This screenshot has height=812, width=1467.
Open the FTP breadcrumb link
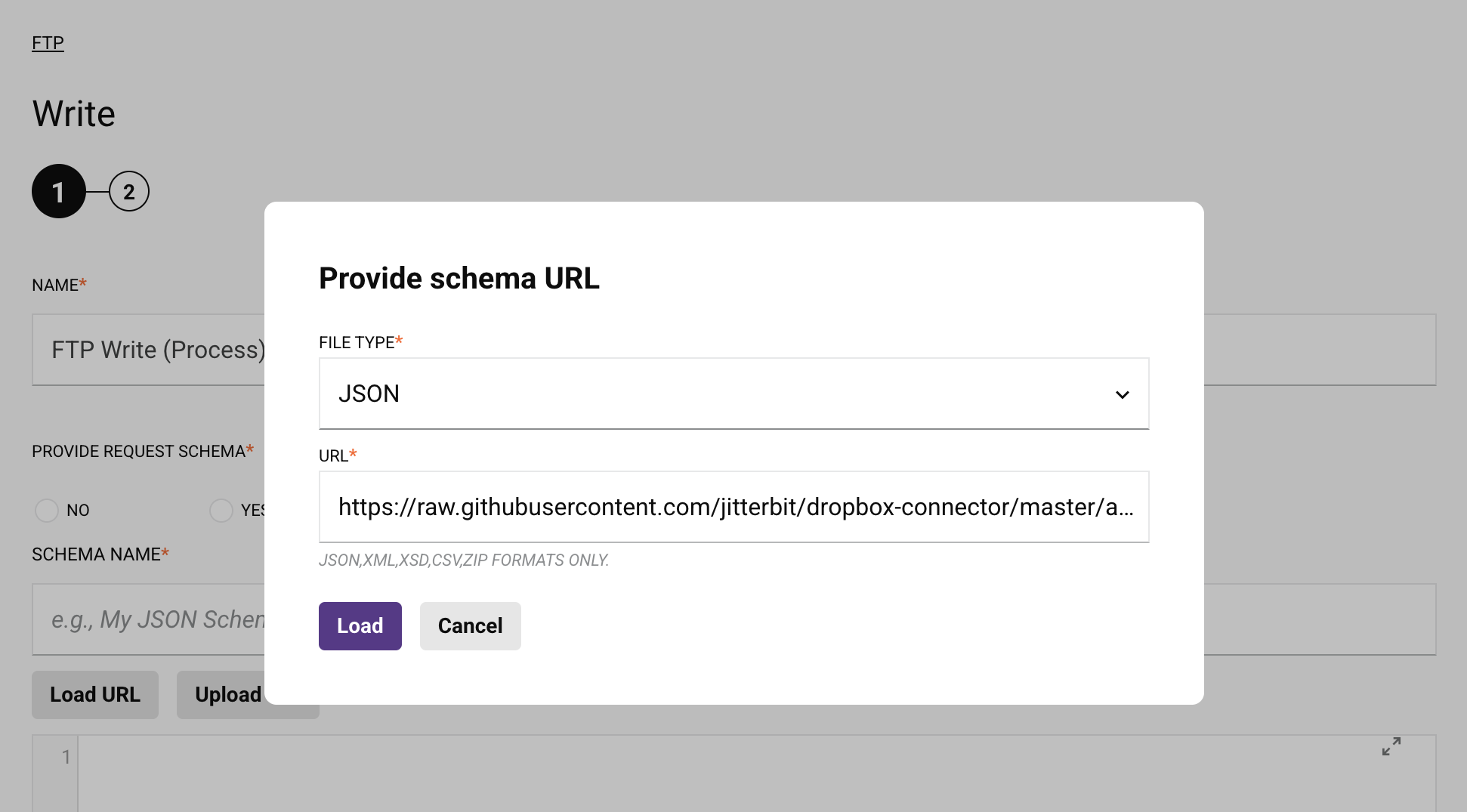pos(48,43)
